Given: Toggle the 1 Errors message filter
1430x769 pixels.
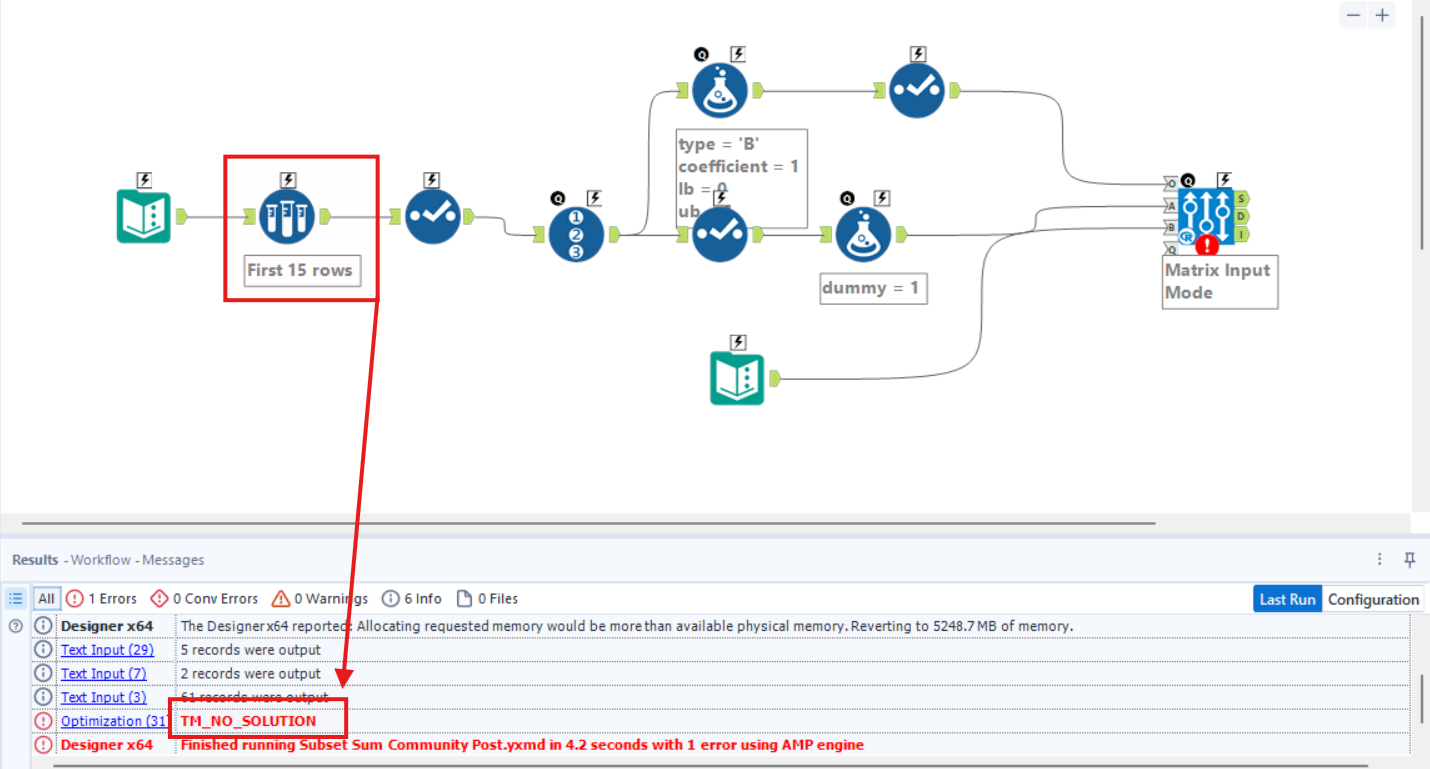Looking at the screenshot, I should point(100,598).
